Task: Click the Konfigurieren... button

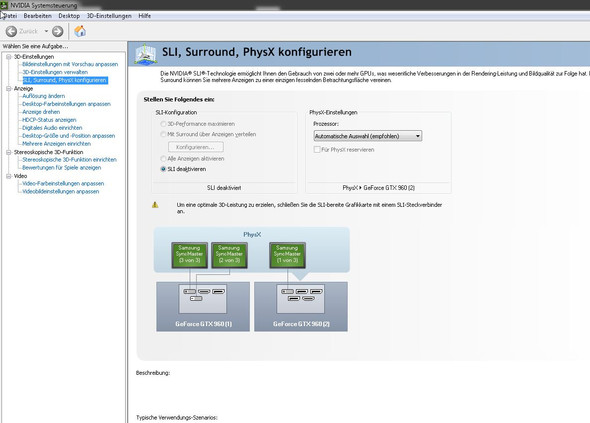Action: coord(196,147)
